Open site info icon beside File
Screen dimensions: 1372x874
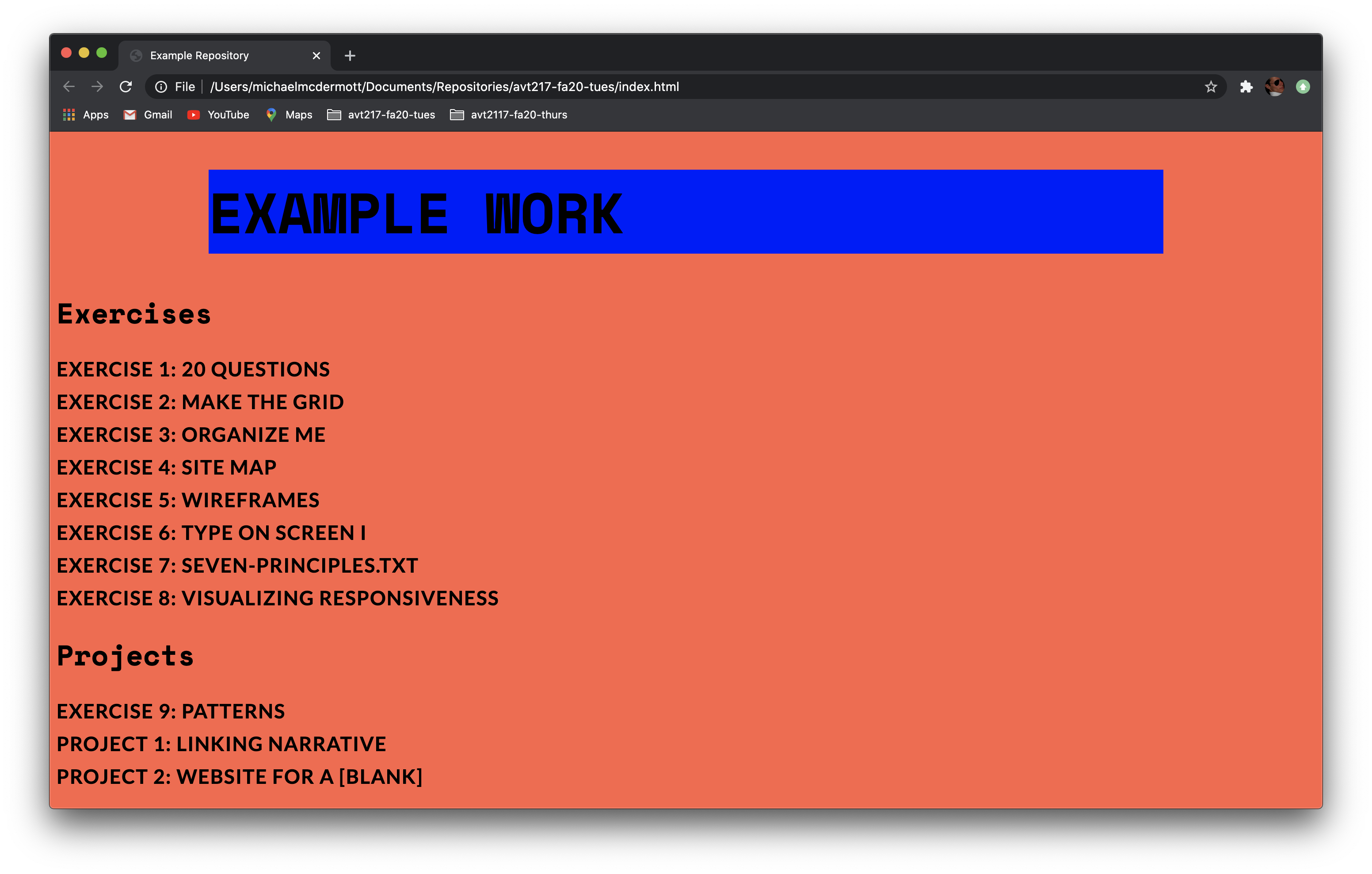pyautogui.click(x=161, y=87)
